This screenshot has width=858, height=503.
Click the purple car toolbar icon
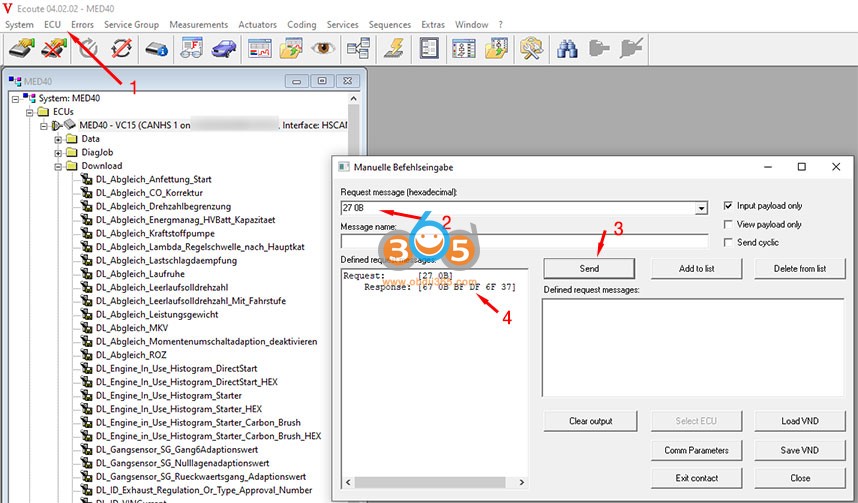(224, 49)
